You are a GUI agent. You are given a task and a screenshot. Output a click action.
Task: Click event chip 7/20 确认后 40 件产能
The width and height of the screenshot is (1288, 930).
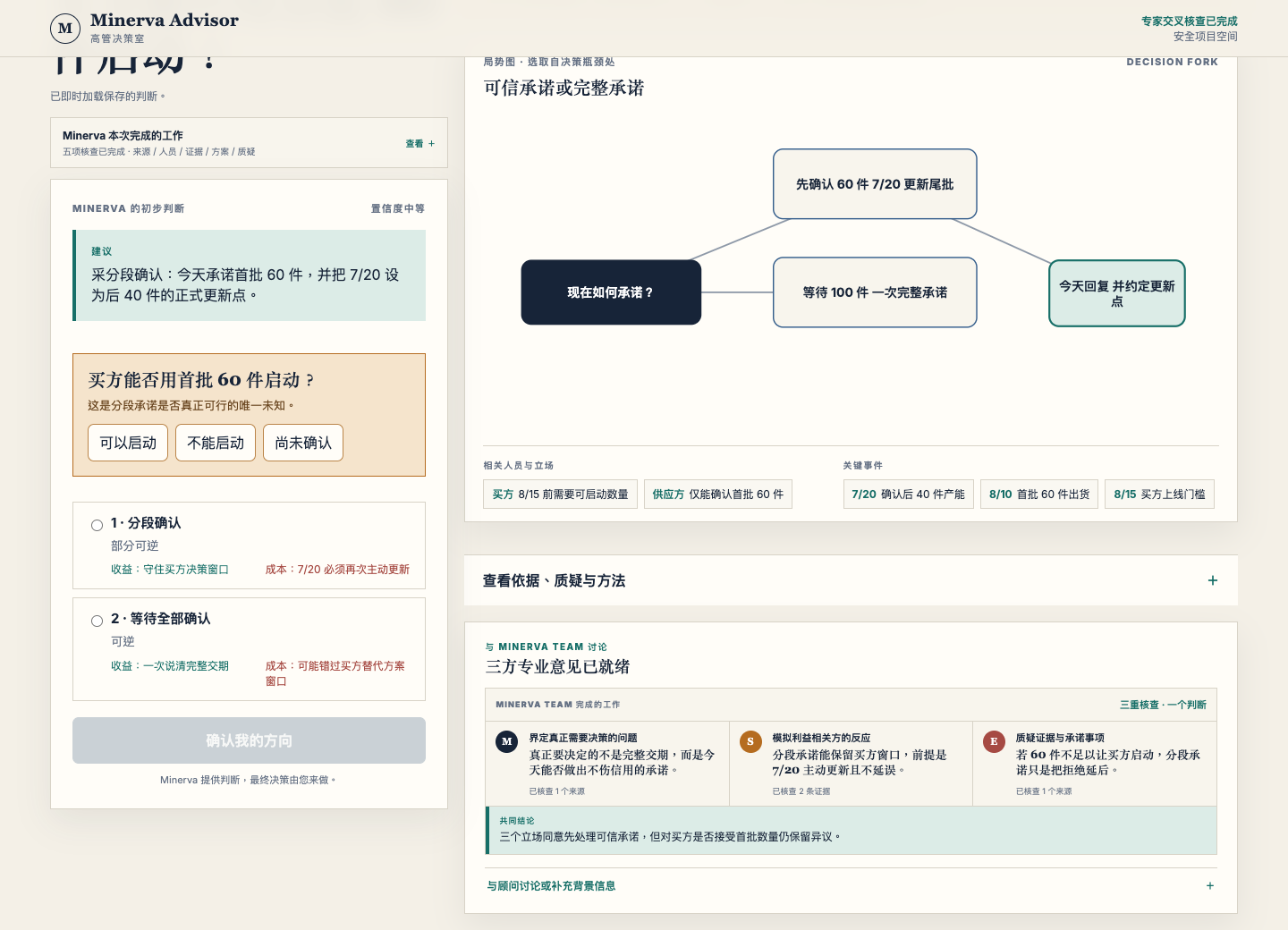tap(908, 495)
